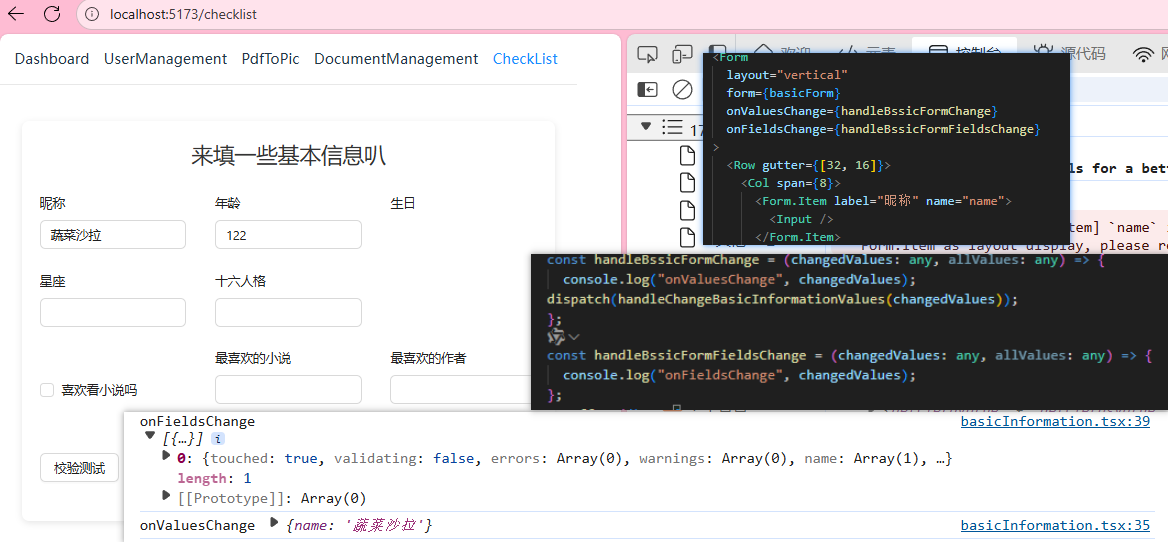Click the 昵称 input field
This screenshot has height=542, width=1168.
(113, 235)
